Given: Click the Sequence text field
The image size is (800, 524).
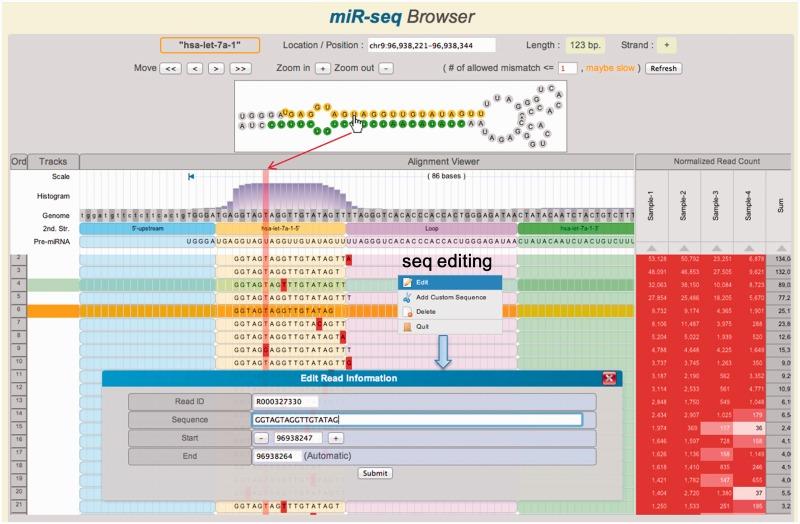Looking at the screenshot, I should coord(417,419).
